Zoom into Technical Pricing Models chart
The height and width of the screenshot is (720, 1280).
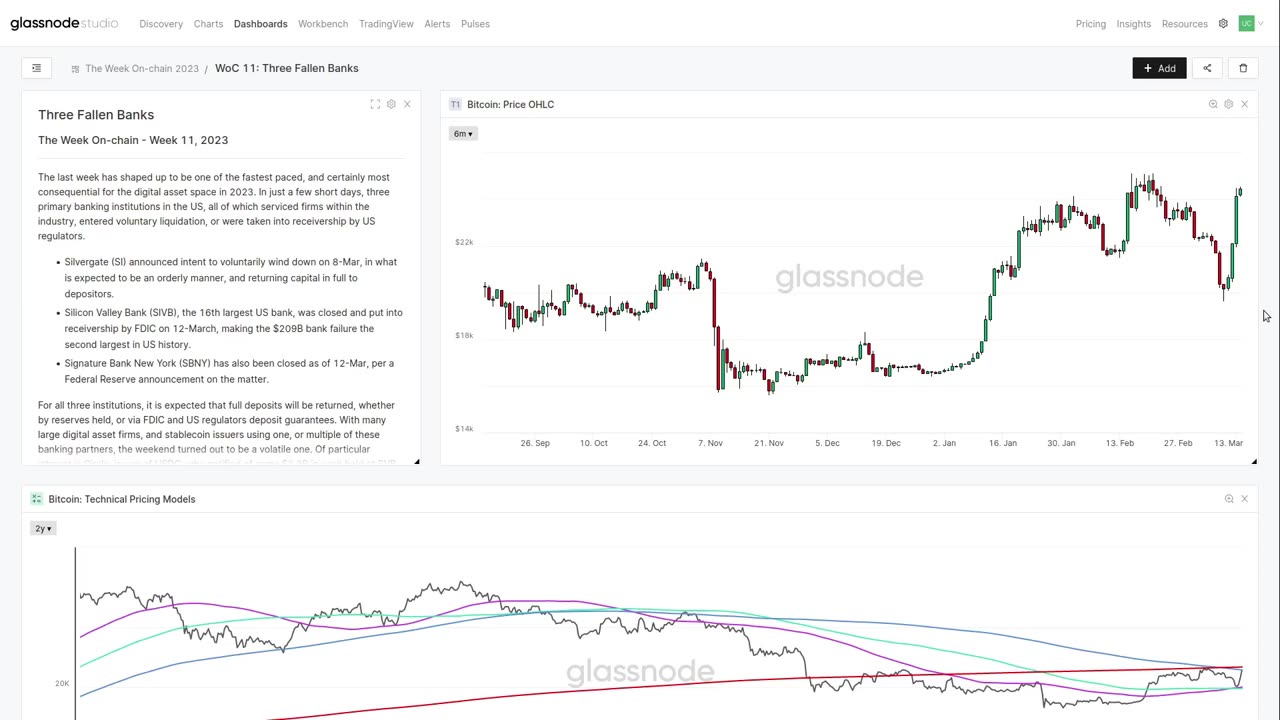coord(1229,499)
